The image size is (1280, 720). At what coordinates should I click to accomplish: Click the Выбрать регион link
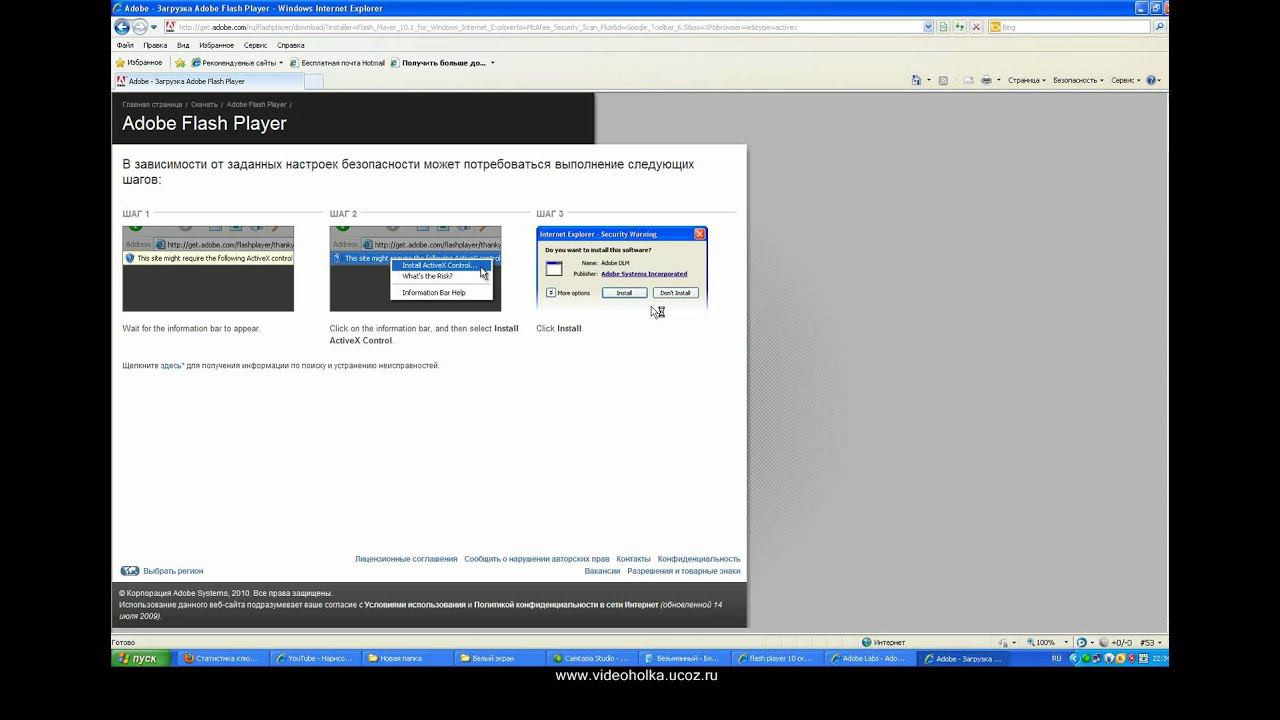coord(173,571)
